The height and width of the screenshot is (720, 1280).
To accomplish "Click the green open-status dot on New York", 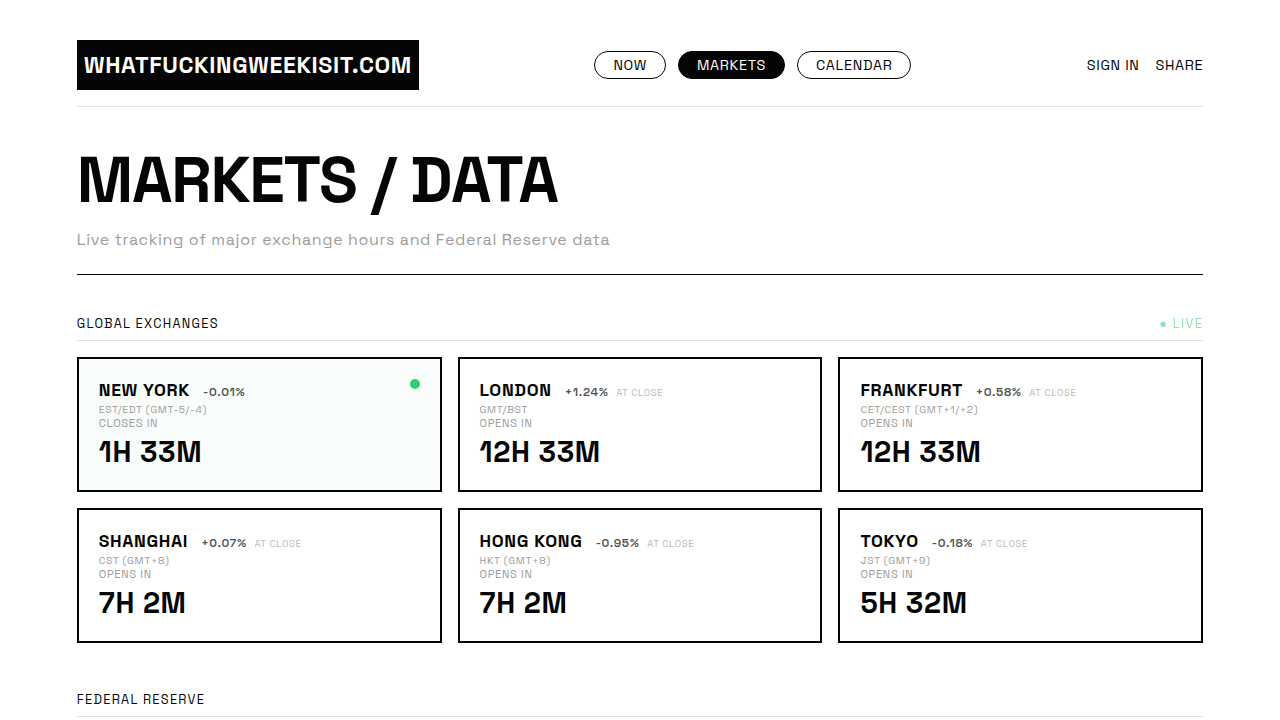I will coord(415,384).
